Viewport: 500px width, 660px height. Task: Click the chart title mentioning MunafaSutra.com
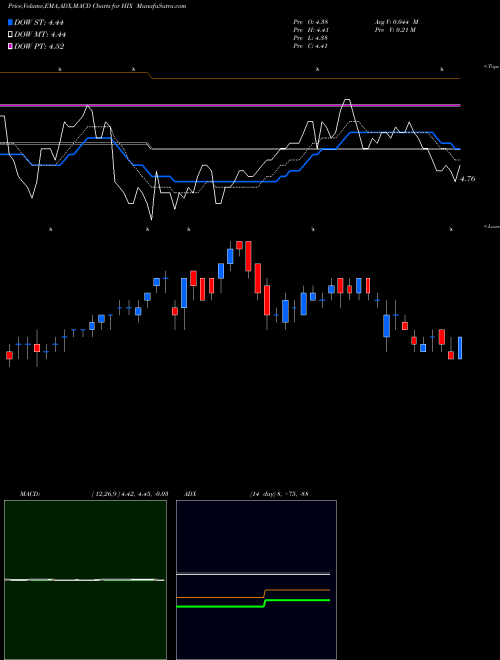(x=97, y=6)
